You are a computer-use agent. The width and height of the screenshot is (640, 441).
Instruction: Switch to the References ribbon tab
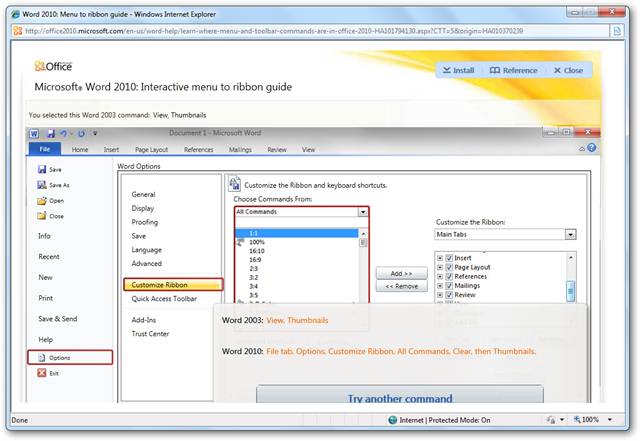click(198, 150)
